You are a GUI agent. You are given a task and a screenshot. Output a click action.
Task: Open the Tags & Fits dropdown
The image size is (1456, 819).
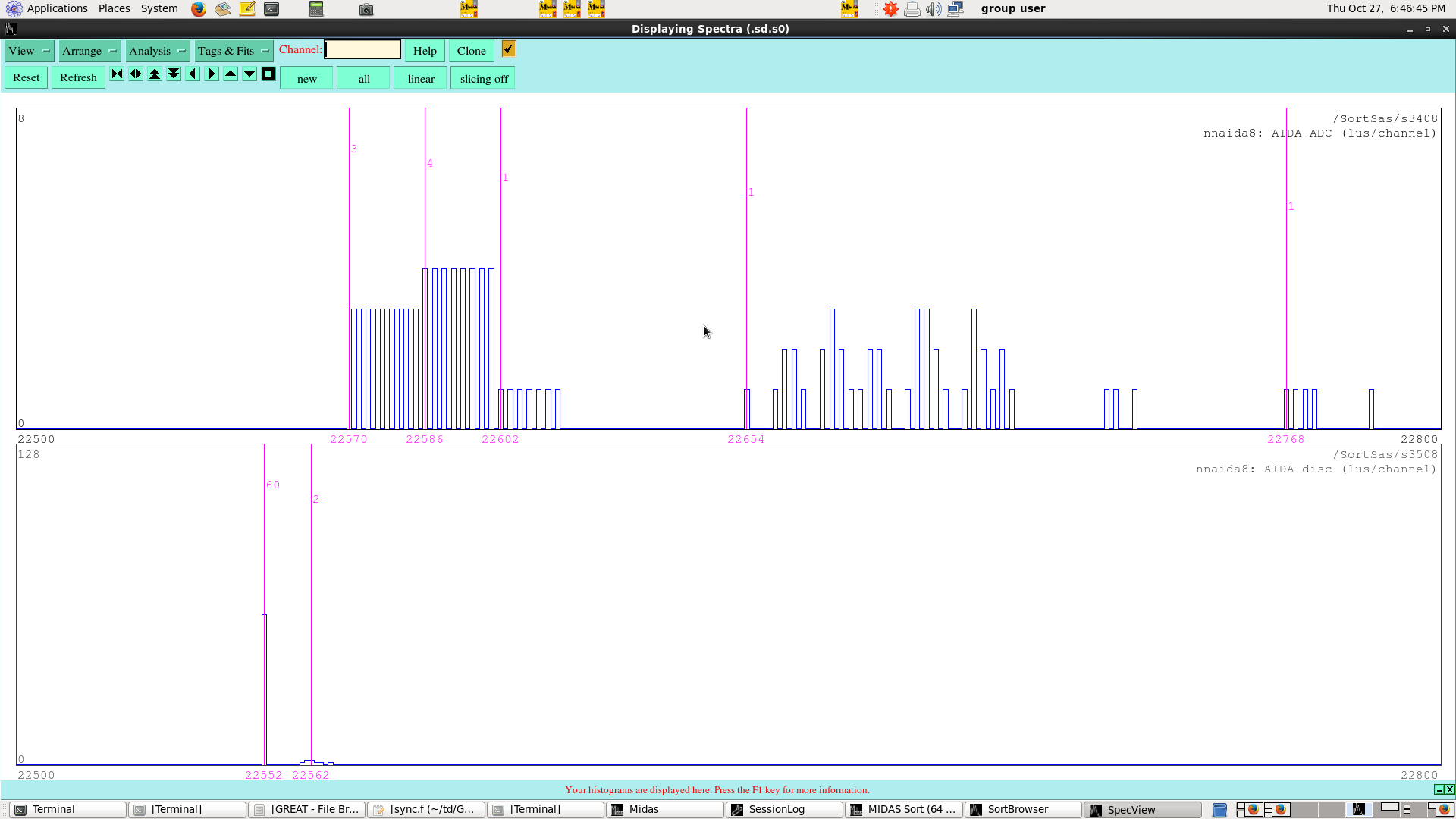234,51
